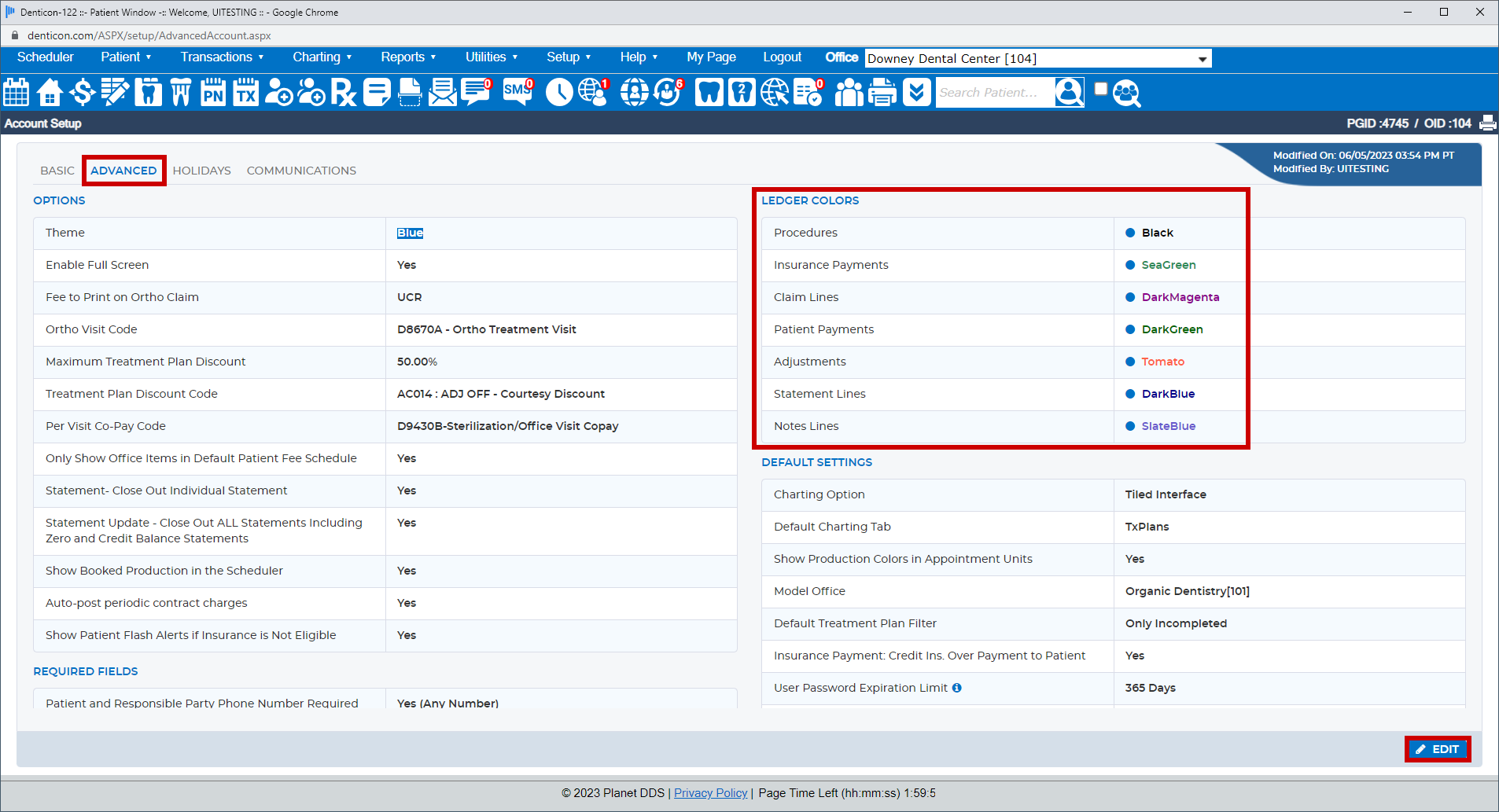Click the printer icon in the toolbar
Image resolution: width=1499 pixels, height=812 pixels.
(882, 93)
